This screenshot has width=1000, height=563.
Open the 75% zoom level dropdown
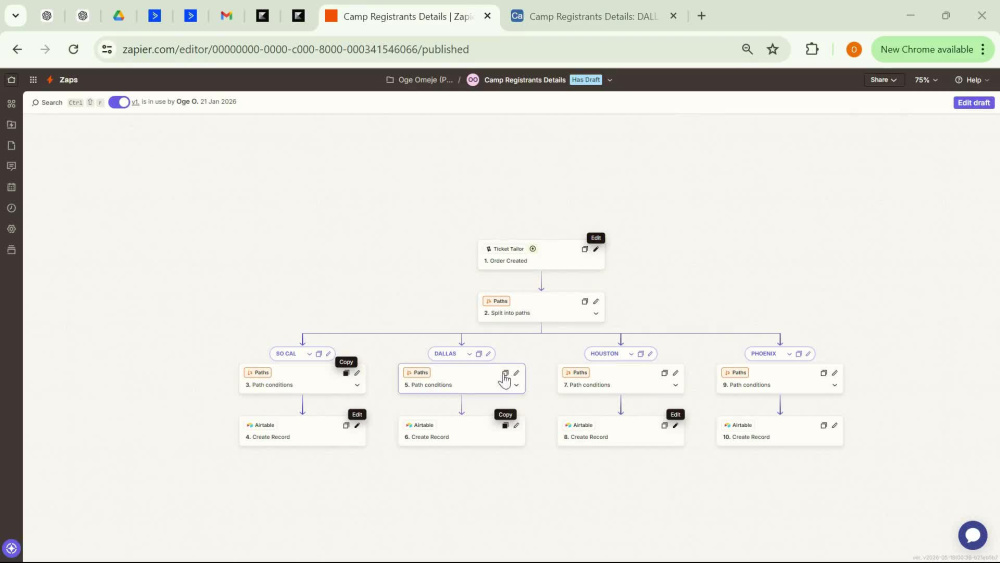click(926, 80)
